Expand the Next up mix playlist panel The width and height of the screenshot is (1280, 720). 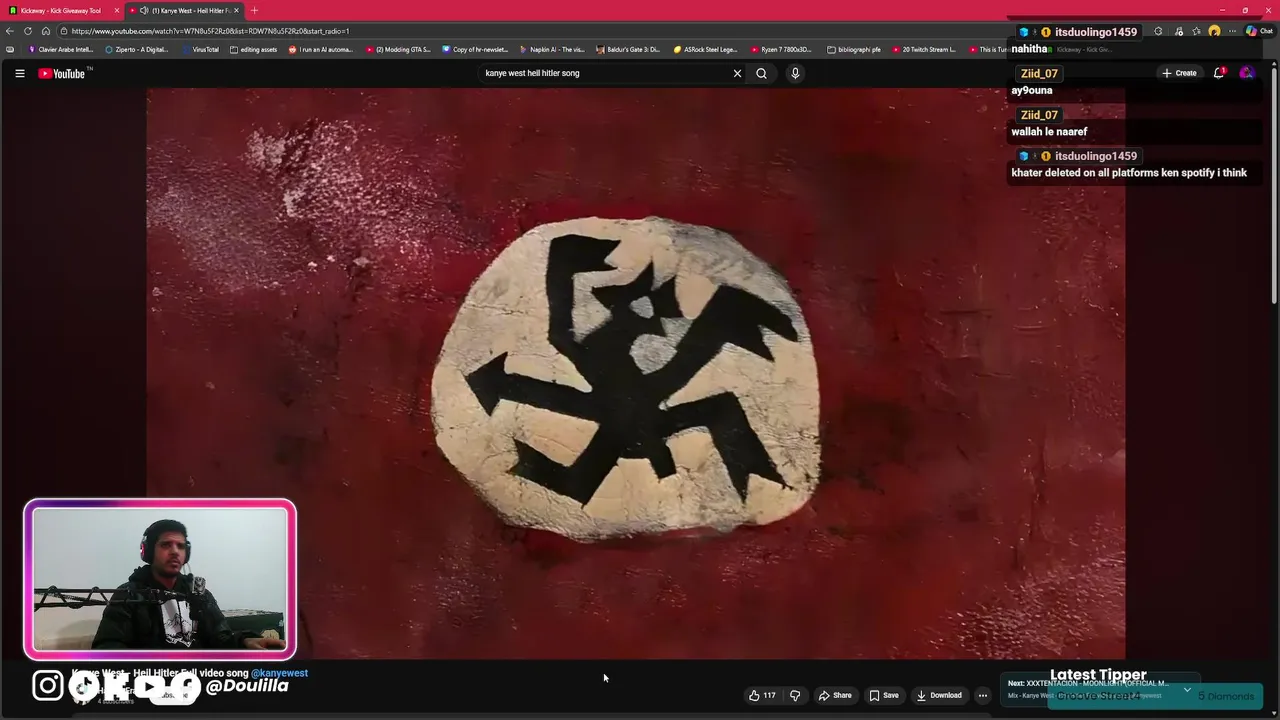coord(1187,689)
